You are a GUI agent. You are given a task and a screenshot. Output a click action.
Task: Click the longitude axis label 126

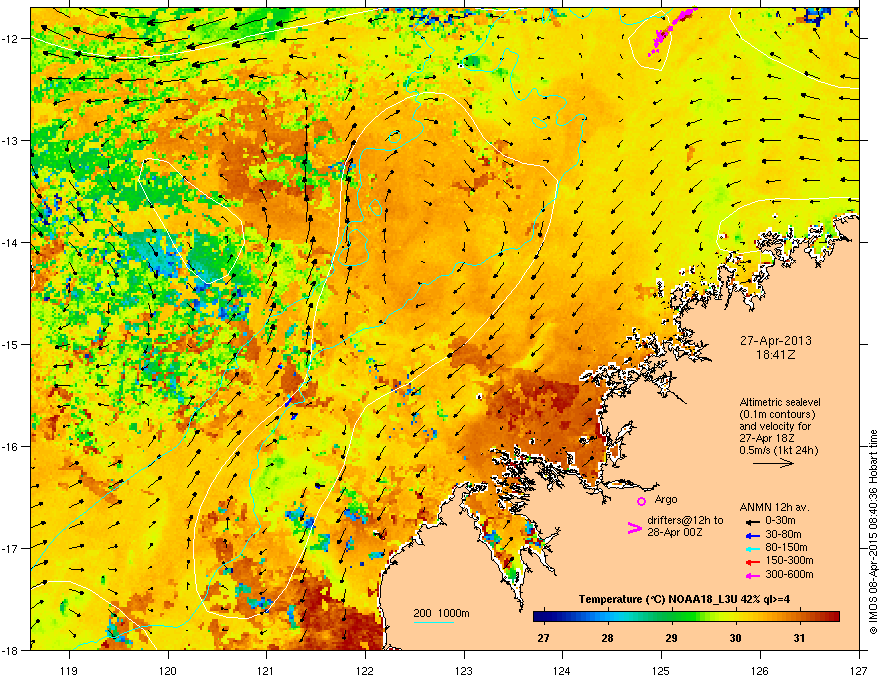(760, 671)
